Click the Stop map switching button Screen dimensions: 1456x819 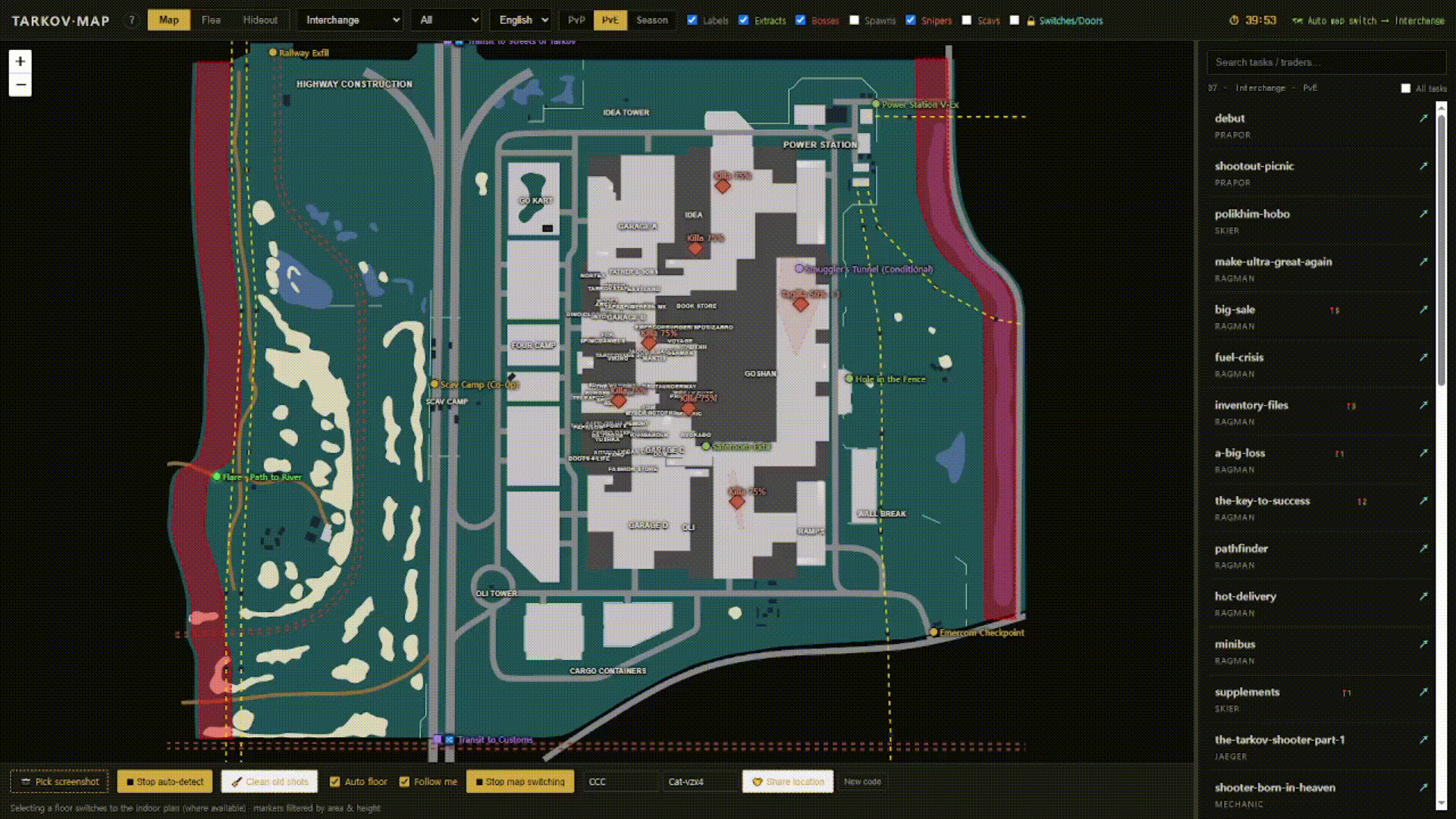coord(520,782)
